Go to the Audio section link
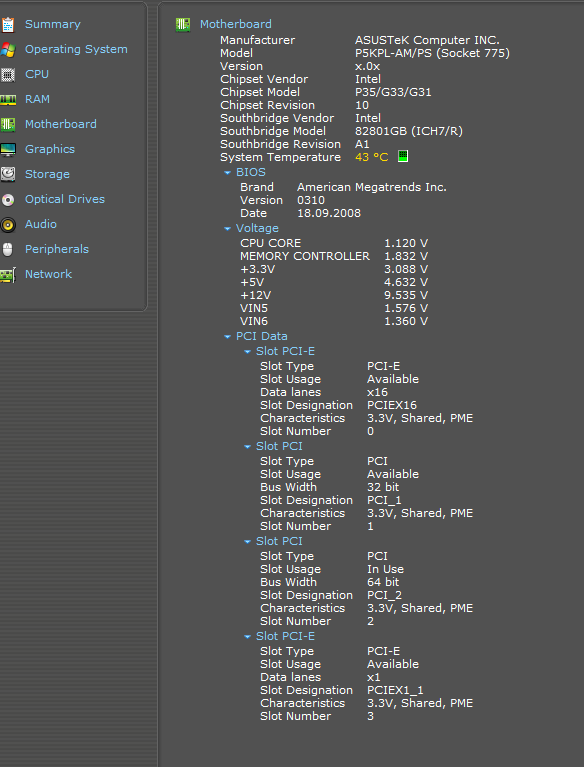Screen dimensions: 584x767 41,224
